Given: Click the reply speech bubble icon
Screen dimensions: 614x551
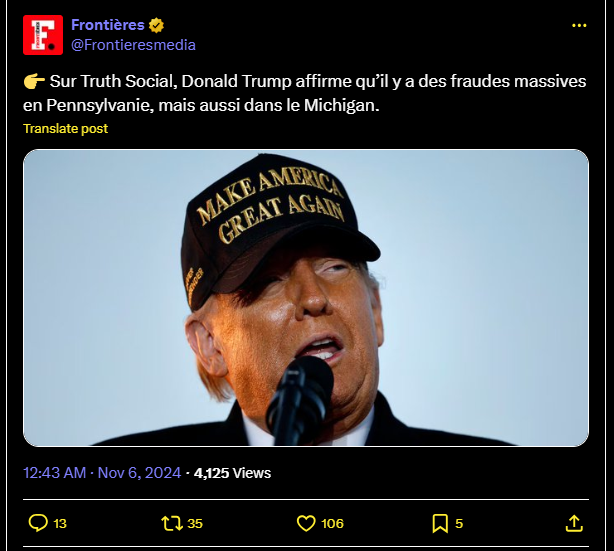Looking at the screenshot, I should [38, 522].
